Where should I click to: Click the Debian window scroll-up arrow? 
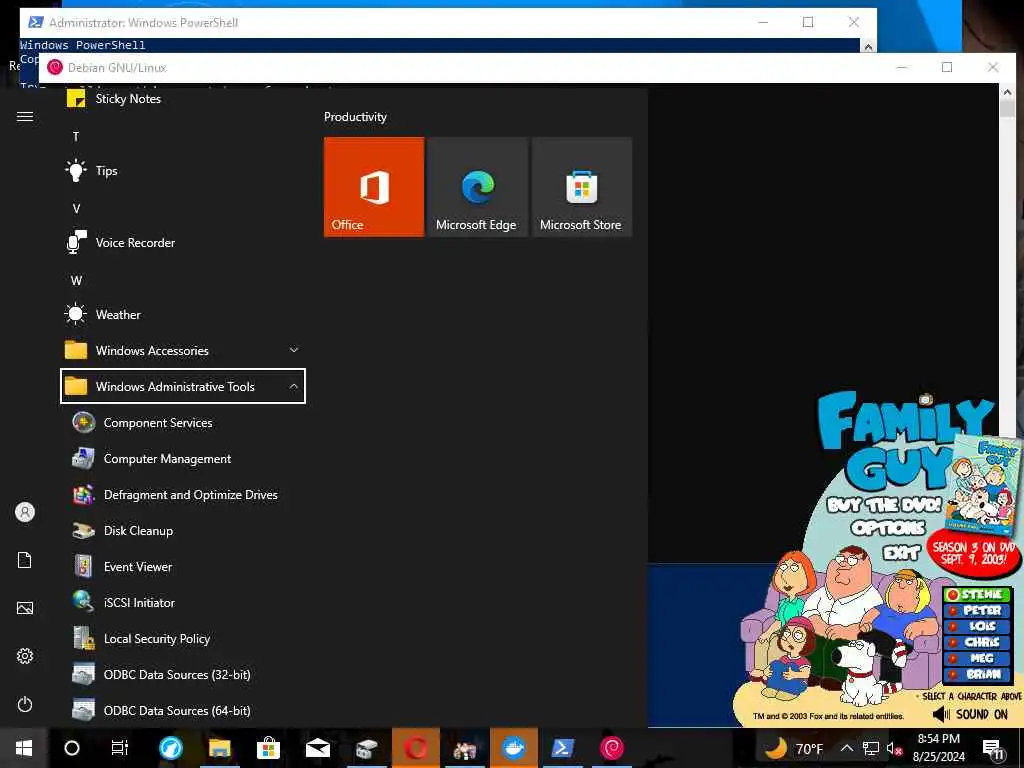click(x=1006, y=93)
